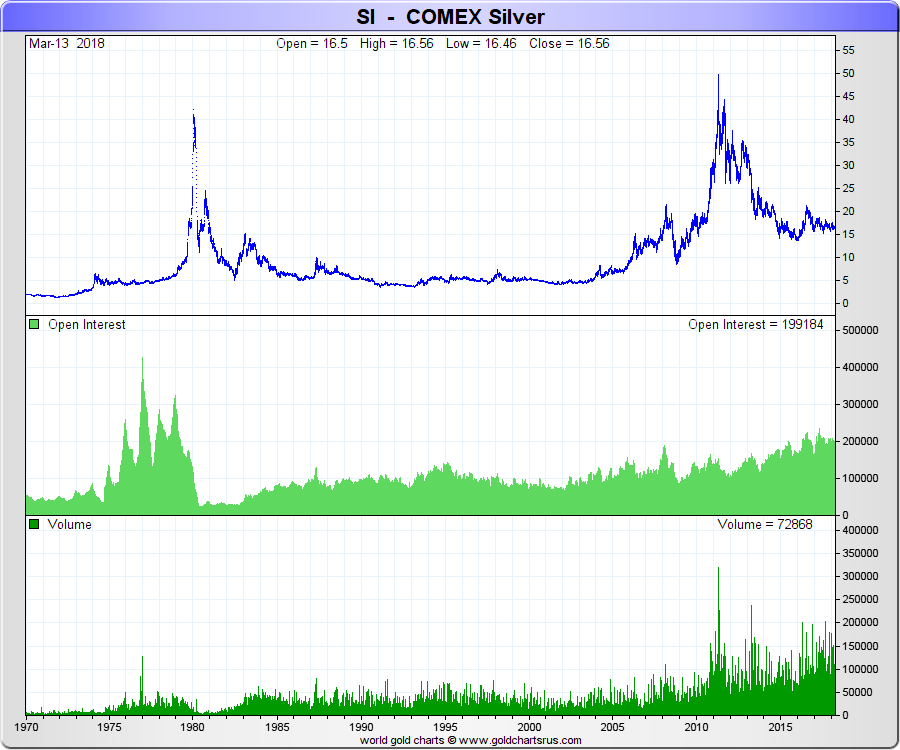900x750 pixels.
Task: Click the tallest volume spike in 2011
Action: click(x=718, y=569)
